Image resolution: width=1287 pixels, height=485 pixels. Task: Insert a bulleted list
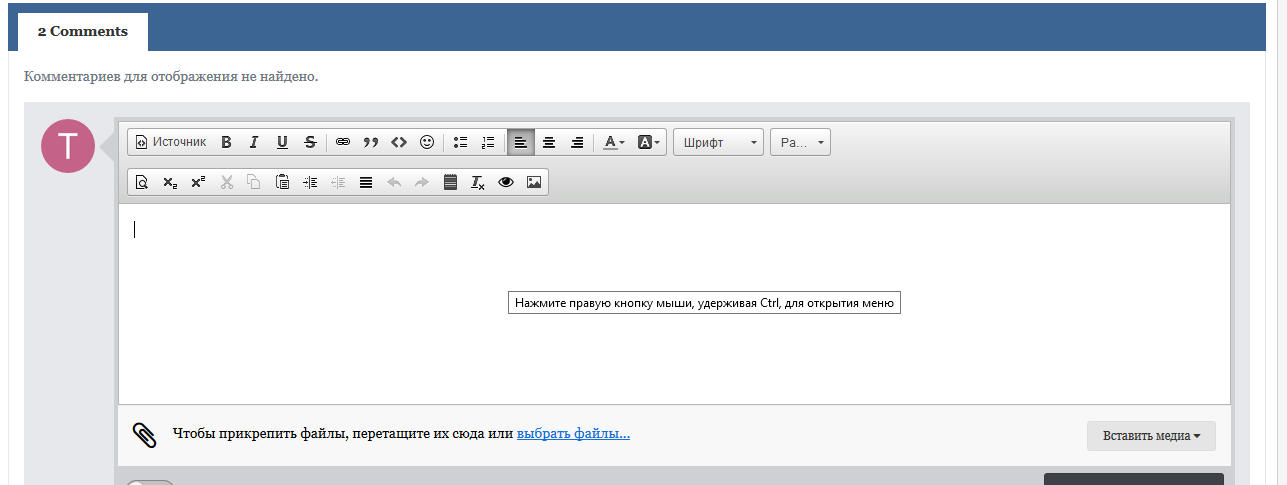coord(460,142)
